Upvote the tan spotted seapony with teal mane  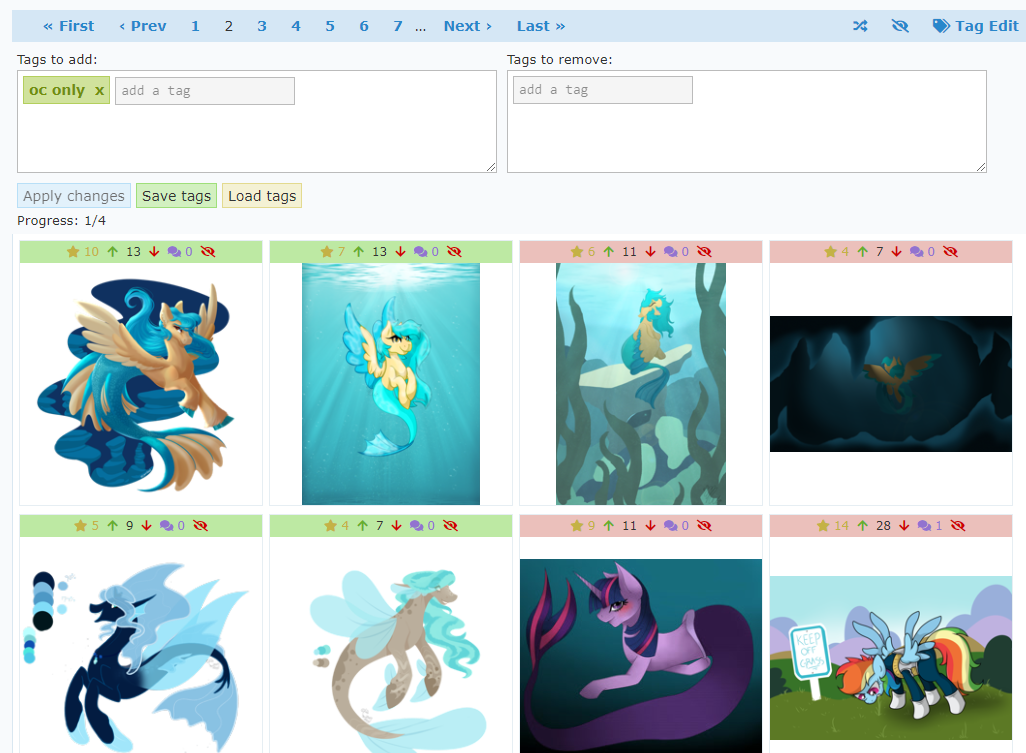click(363, 526)
